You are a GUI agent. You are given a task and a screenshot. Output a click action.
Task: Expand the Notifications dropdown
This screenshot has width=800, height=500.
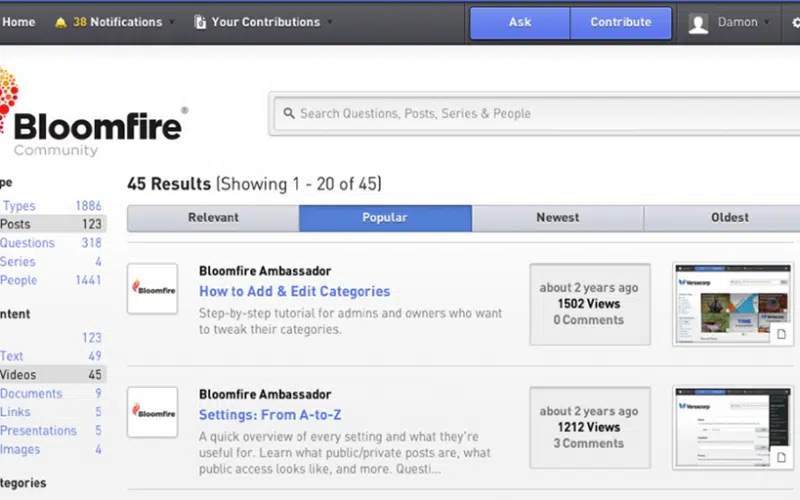pos(171,22)
